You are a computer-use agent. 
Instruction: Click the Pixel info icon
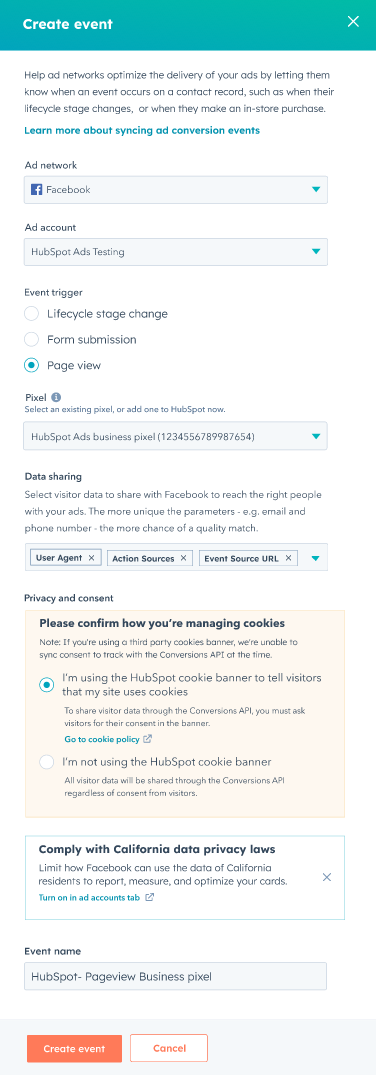56,397
